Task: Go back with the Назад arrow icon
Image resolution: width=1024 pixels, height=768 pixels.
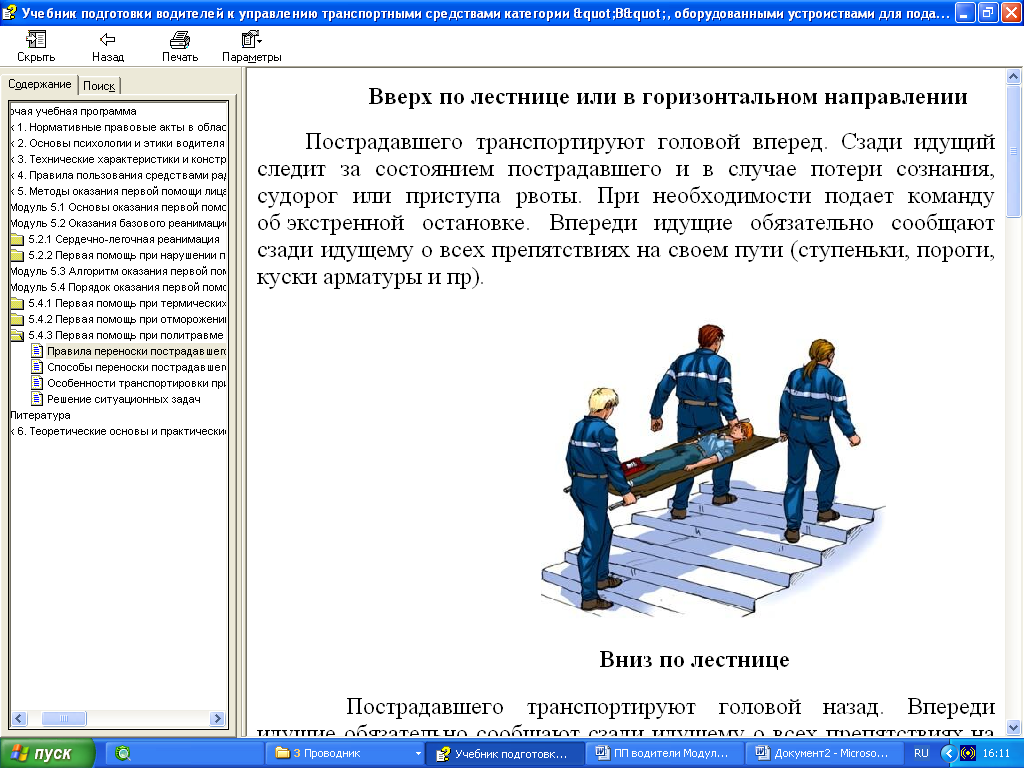Action: [x=108, y=40]
